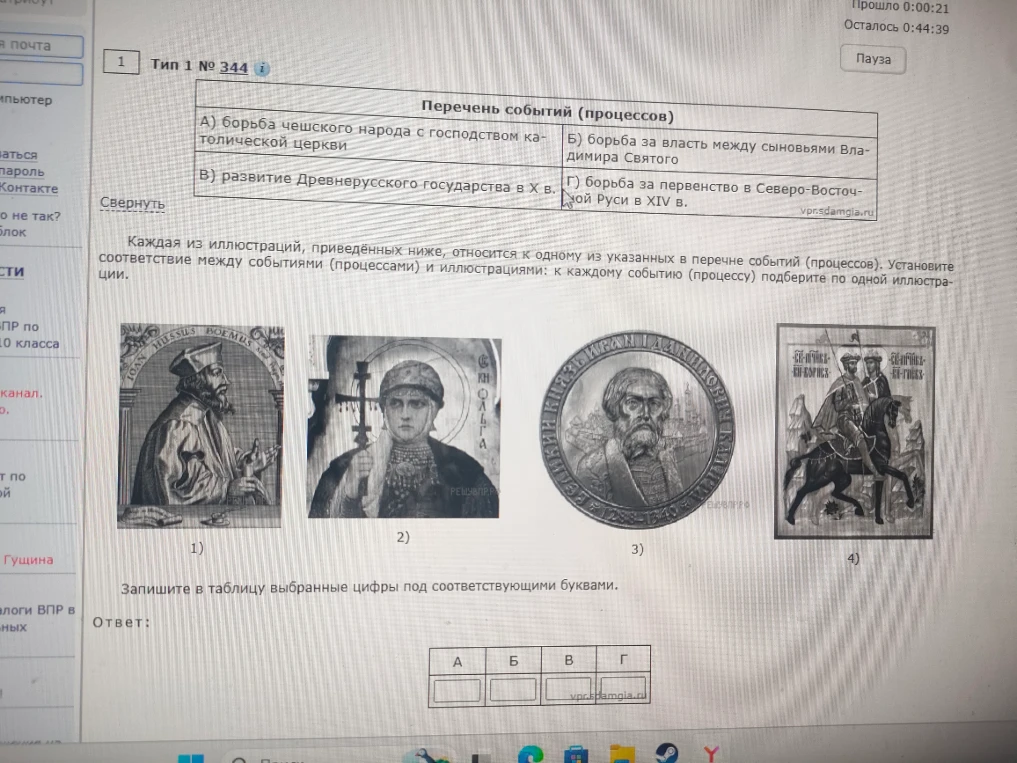The image size is (1017, 763).
Task: Click the Прошло 0:00:21 elapsed time text
Action: (900, 8)
